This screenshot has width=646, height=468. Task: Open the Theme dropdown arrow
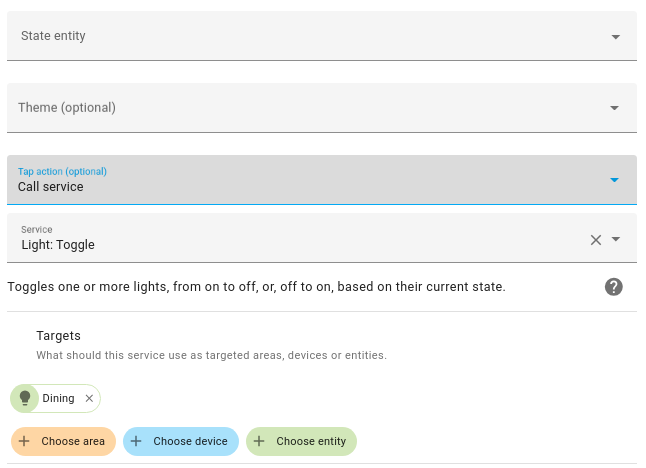(615, 108)
